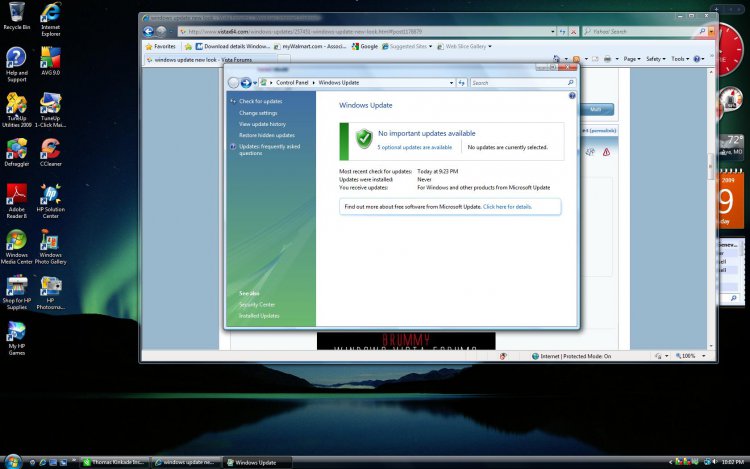Open Help and Support desktop icon
750x469 pixels.
click(x=17, y=65)
